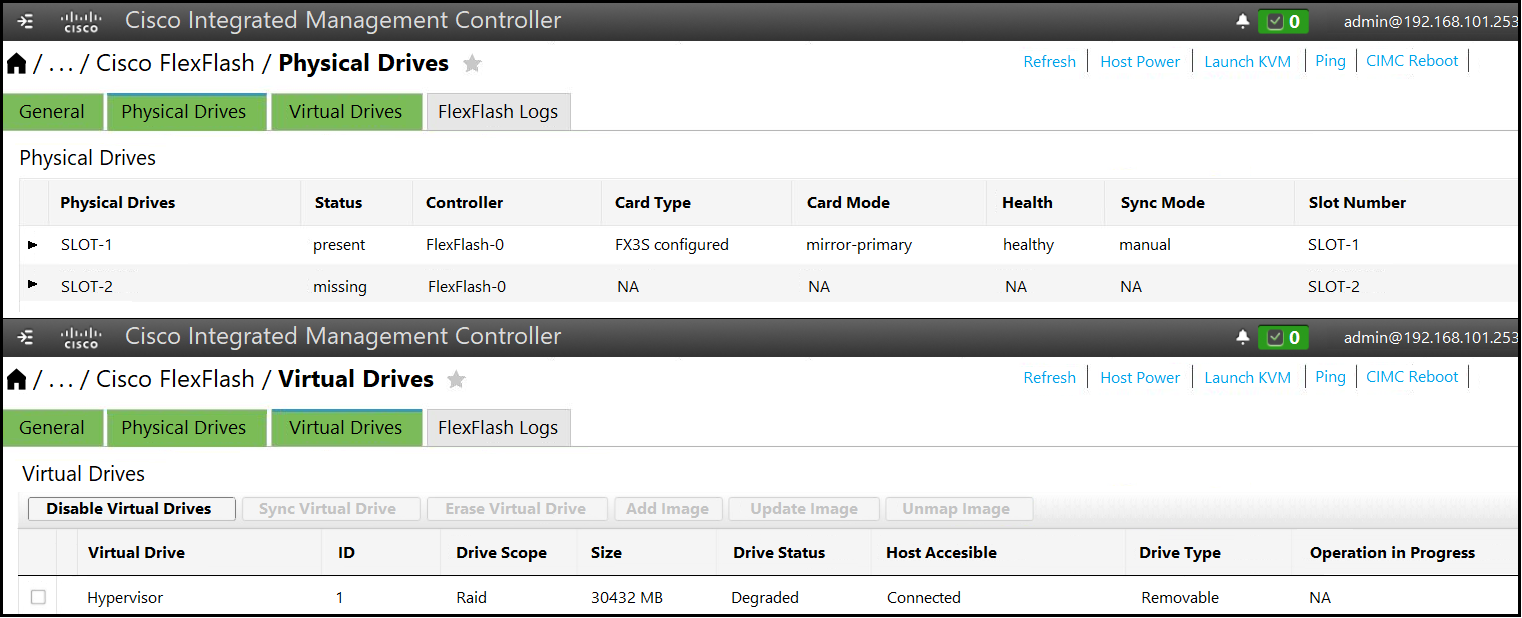Viewport: 1522px width, 618px height.
Task: Open Cisco FlexFlash breadcrumb in lower window
Action: (175, 380)
